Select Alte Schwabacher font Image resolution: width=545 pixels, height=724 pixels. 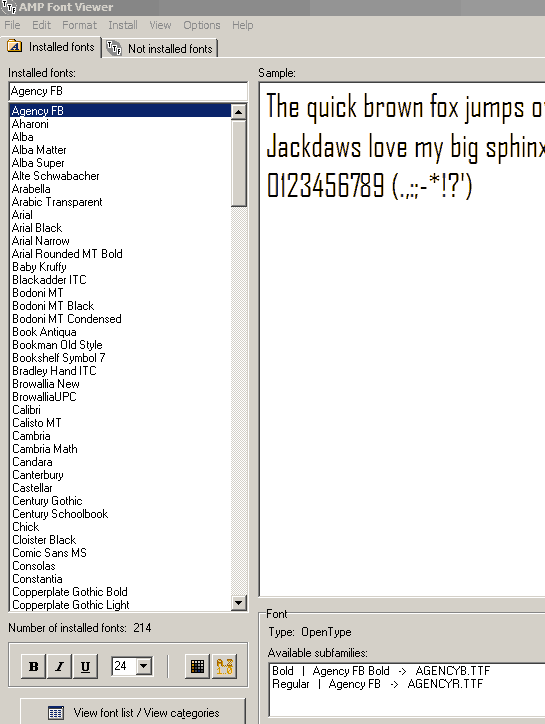point(120,175)
